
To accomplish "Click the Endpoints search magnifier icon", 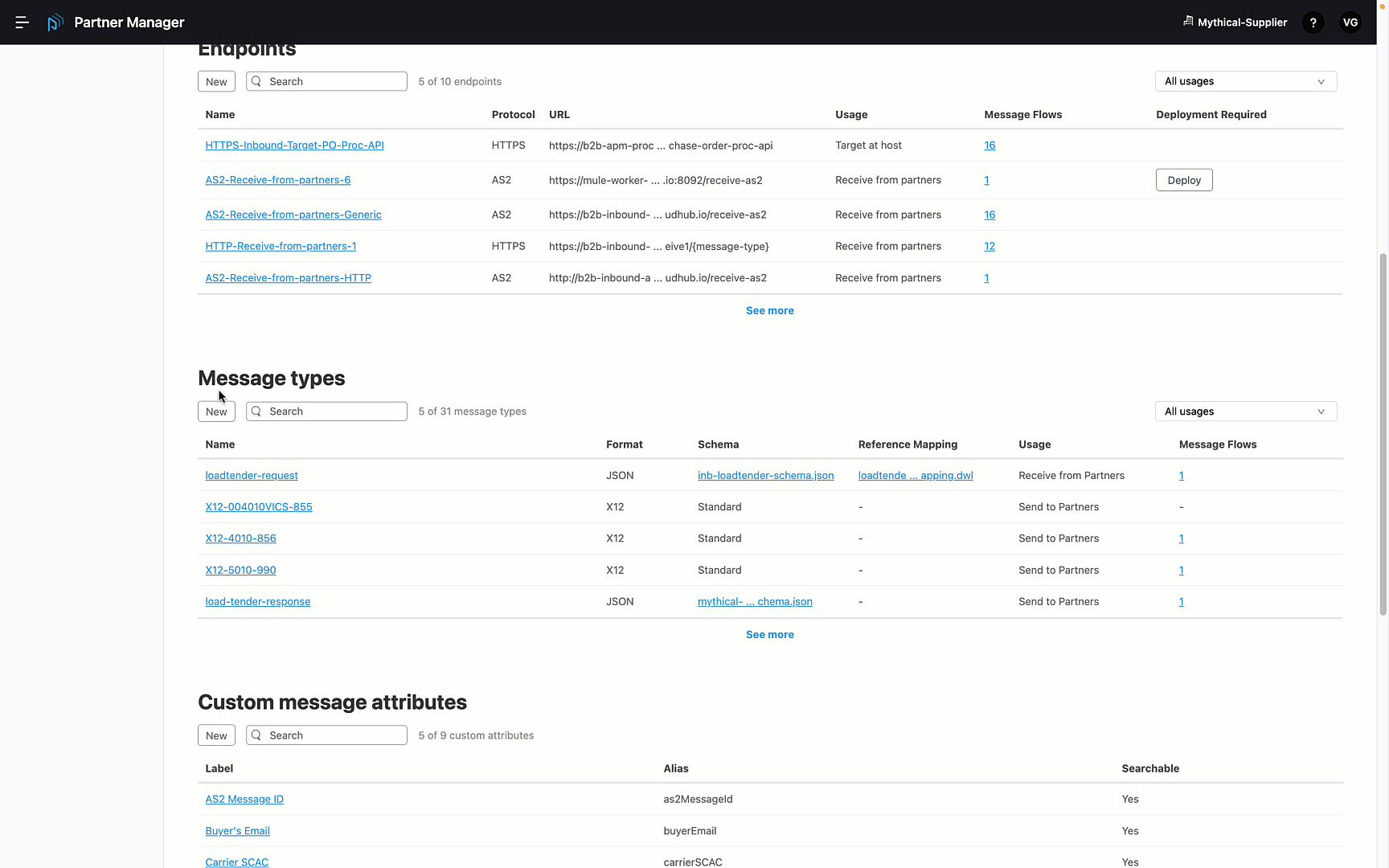I will click(x=256, y=81).
